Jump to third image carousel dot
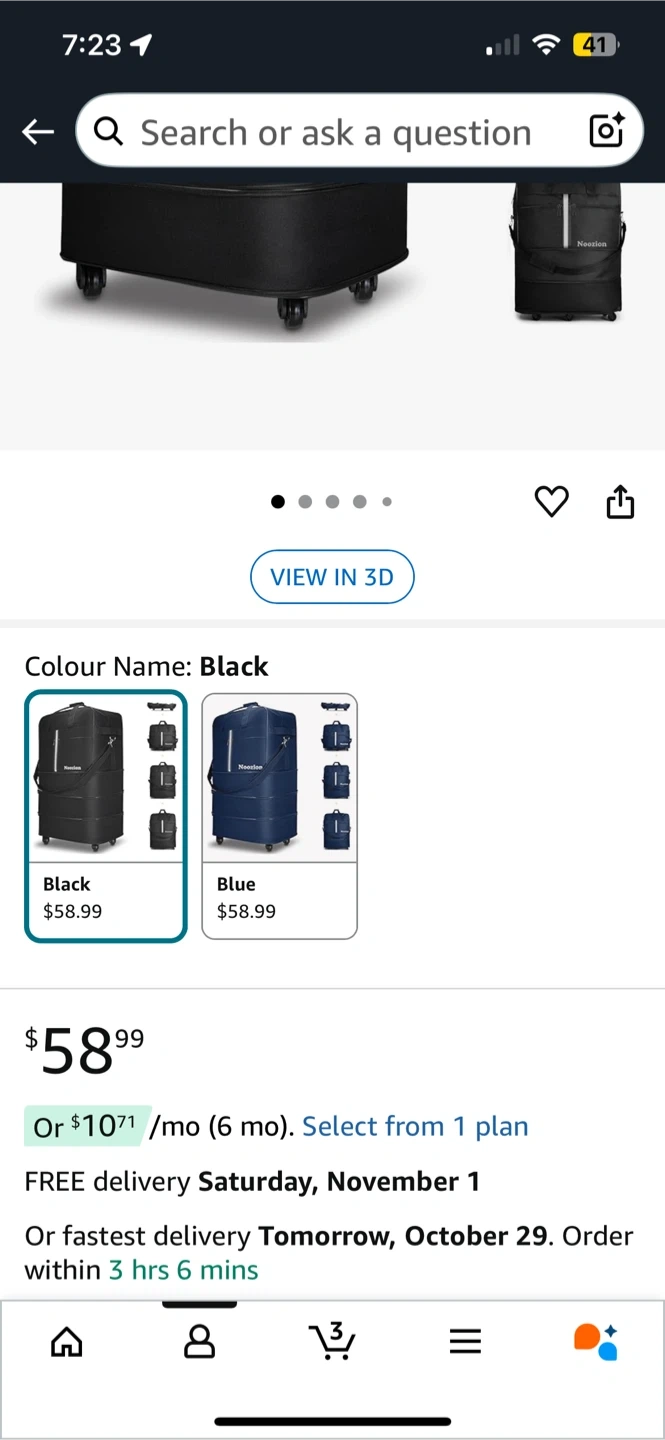 332,502
